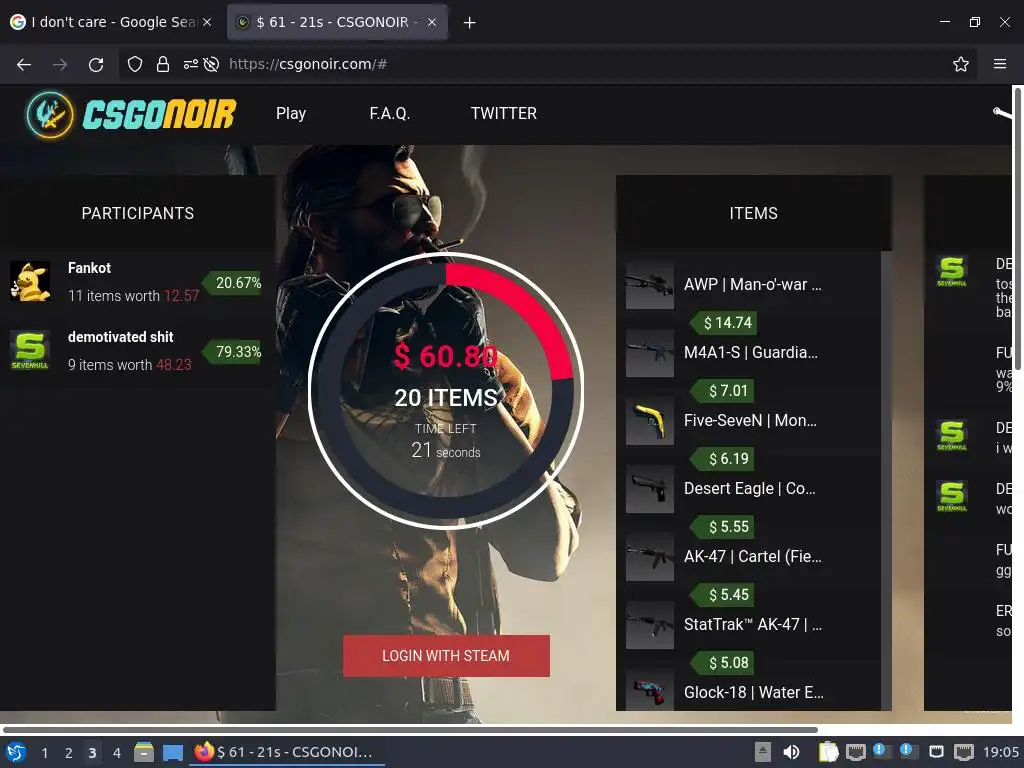Select the Firefox CSGONOIR taskbar entry
The width and height of the screenshot is (1024, 768).
287,752
